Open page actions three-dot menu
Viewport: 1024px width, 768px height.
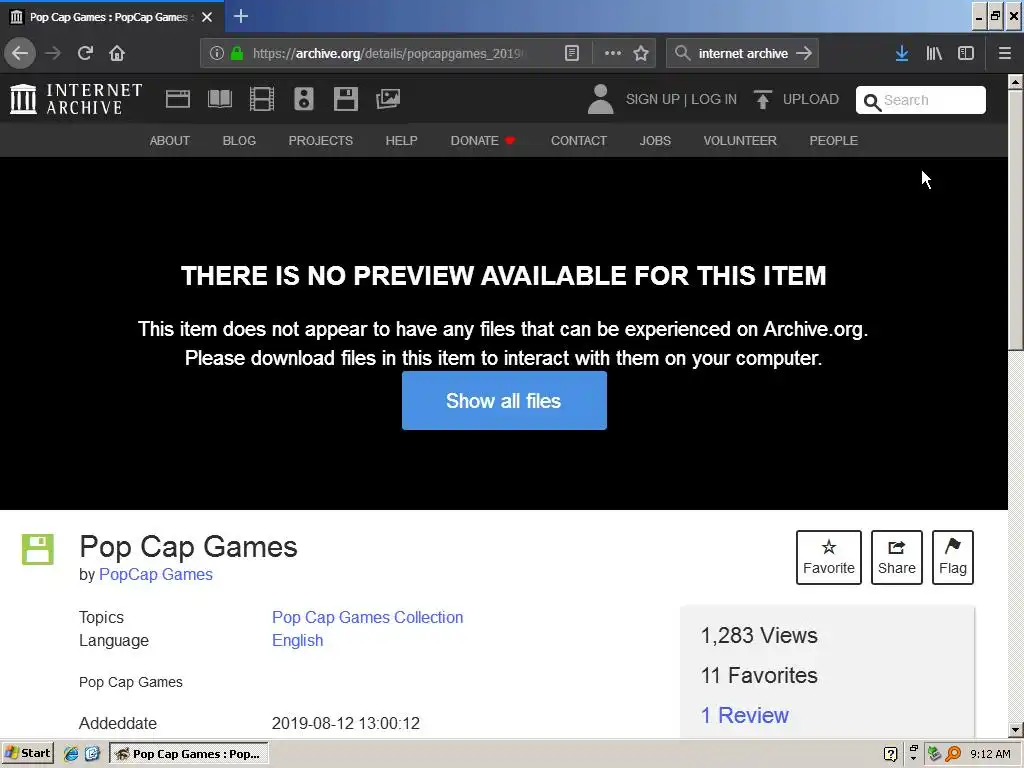613,53
